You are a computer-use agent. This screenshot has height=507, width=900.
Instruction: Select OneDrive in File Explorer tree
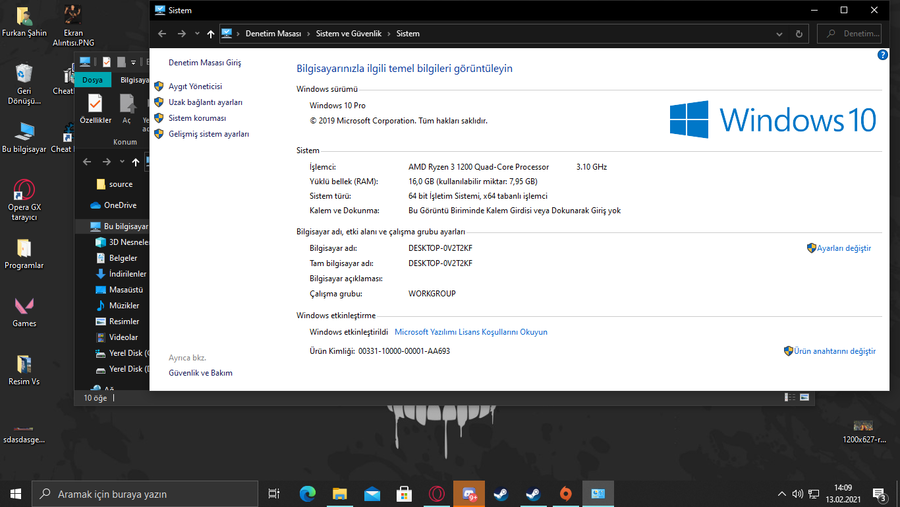[x=114, y=205]
